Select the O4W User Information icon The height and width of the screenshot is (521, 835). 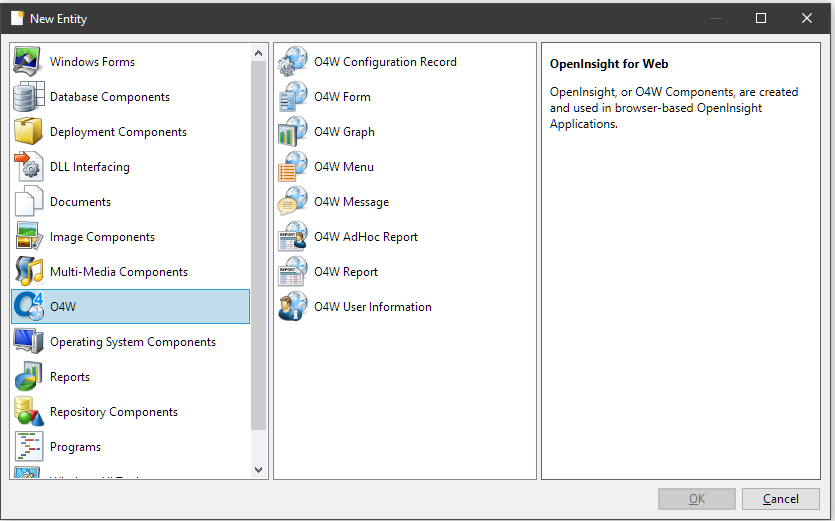pos(293,306)
